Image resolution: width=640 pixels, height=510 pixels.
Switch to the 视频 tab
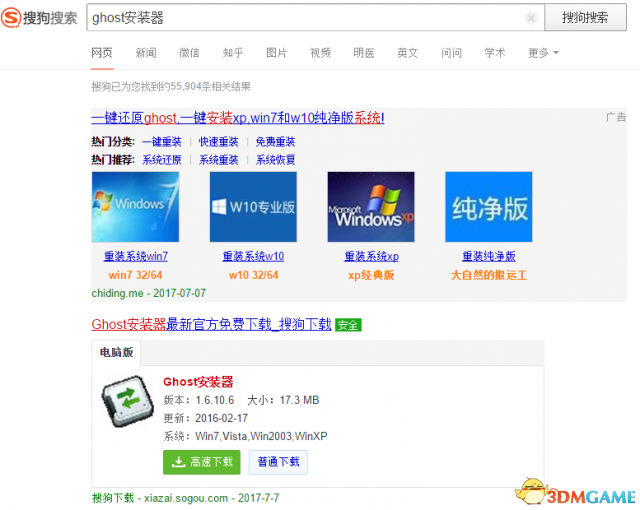320,53
